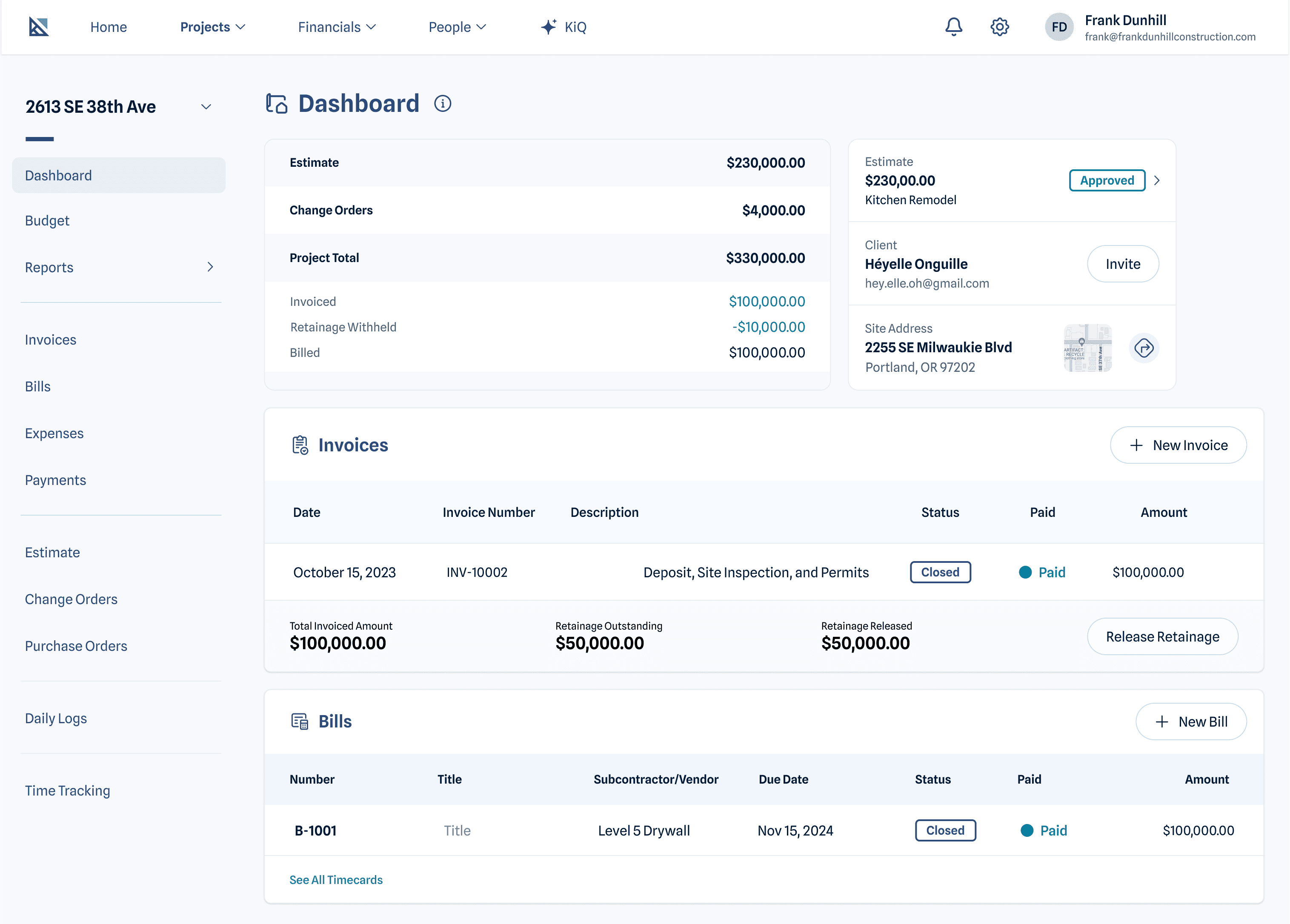Viewport: 1290px width, 924px height.
Task: Click the Dashboard title icon
Action: pos(277,103)
